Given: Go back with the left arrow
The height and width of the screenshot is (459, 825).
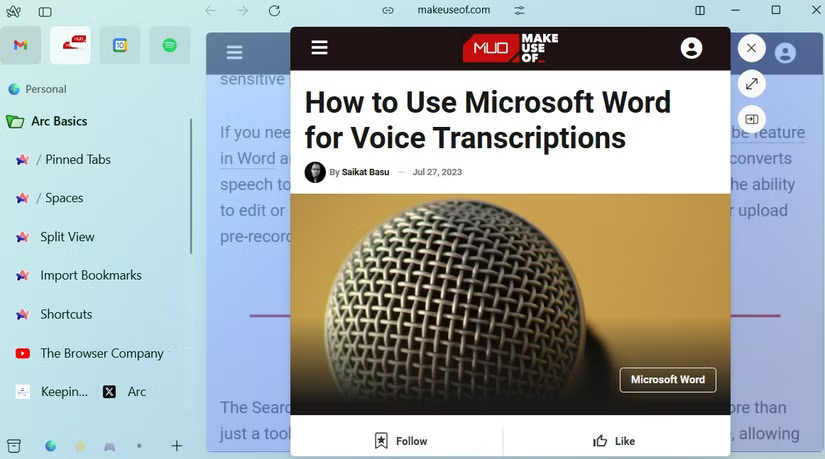Looking at the screenshot, I should click(210, 11).
